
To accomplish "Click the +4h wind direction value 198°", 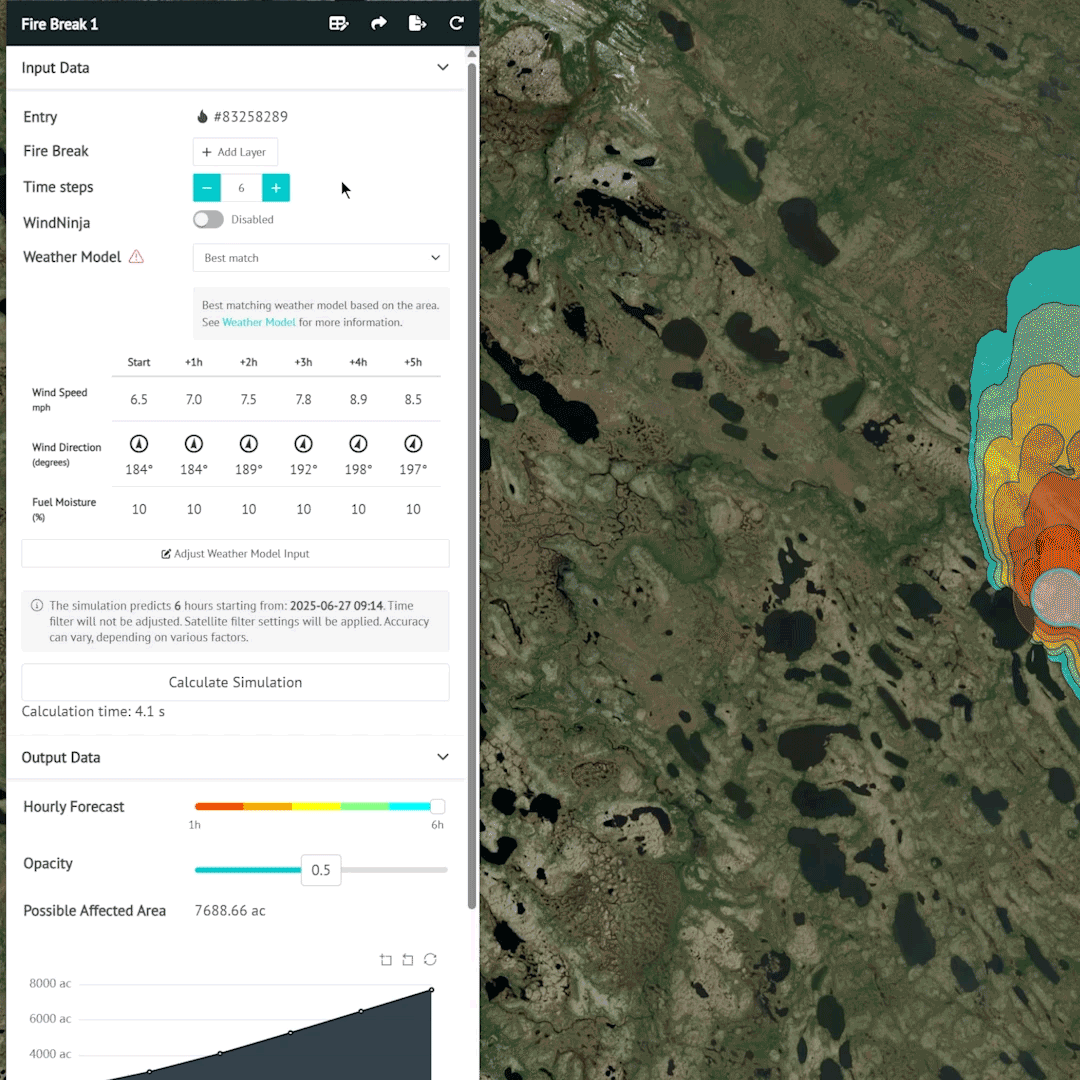I will [x=358, y=469].
